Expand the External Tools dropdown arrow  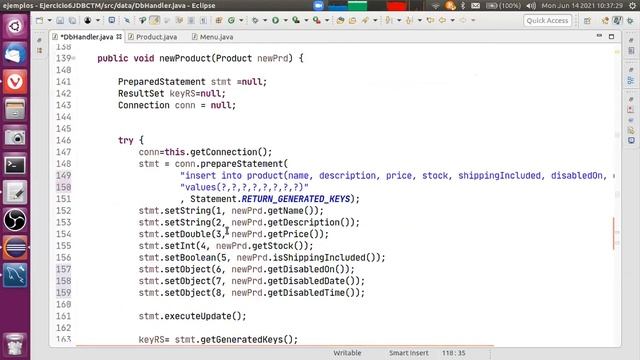(327, 20)
